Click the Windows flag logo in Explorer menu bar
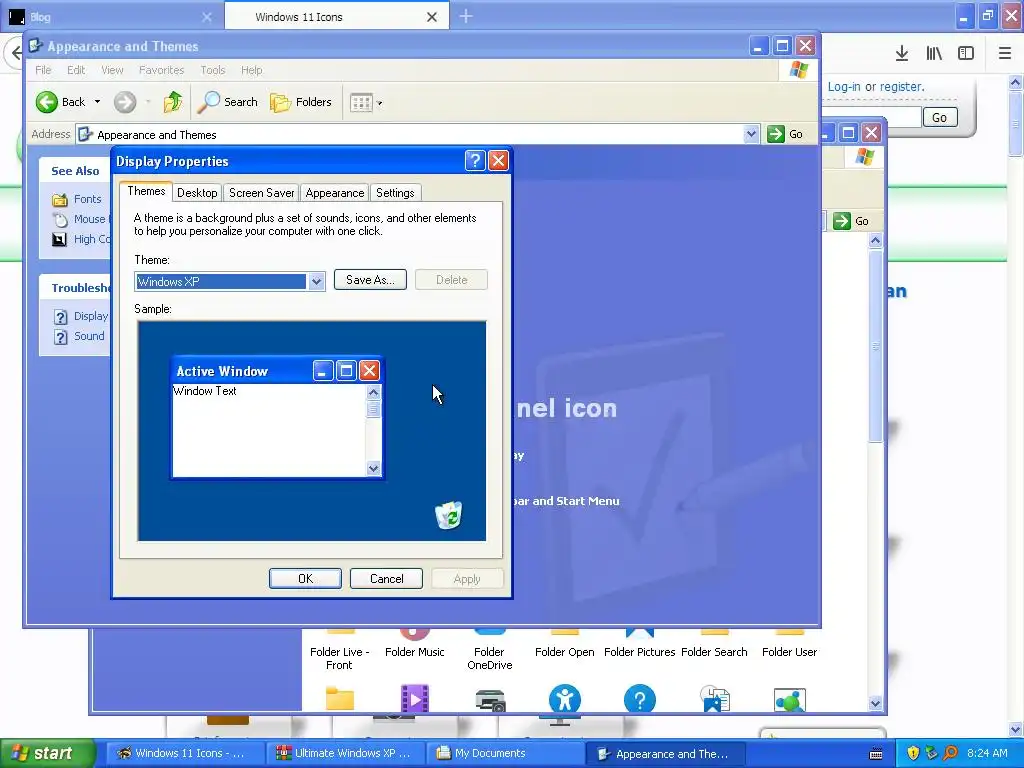 (799, 70)
